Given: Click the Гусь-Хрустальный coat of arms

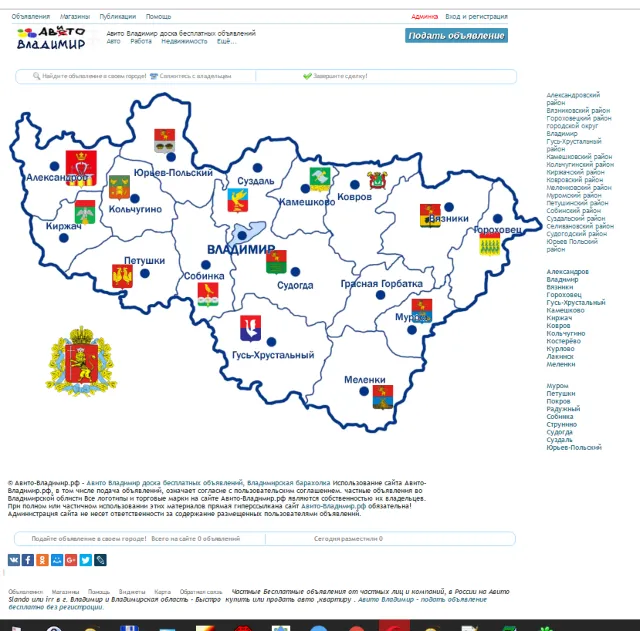Looking at the screenshot, I should (x=251, y=328).
